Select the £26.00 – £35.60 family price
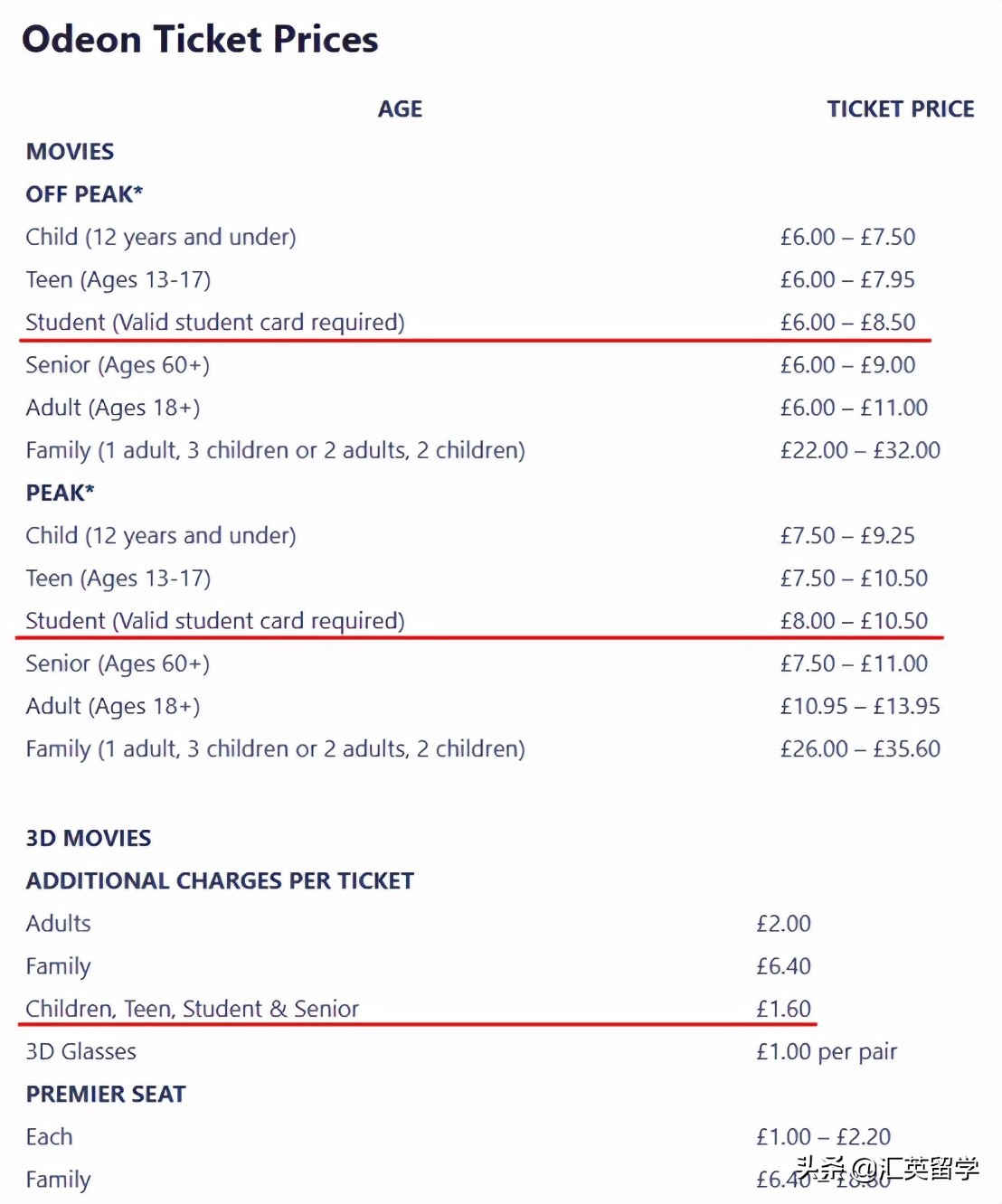1002x1204 pixels. 860,748
